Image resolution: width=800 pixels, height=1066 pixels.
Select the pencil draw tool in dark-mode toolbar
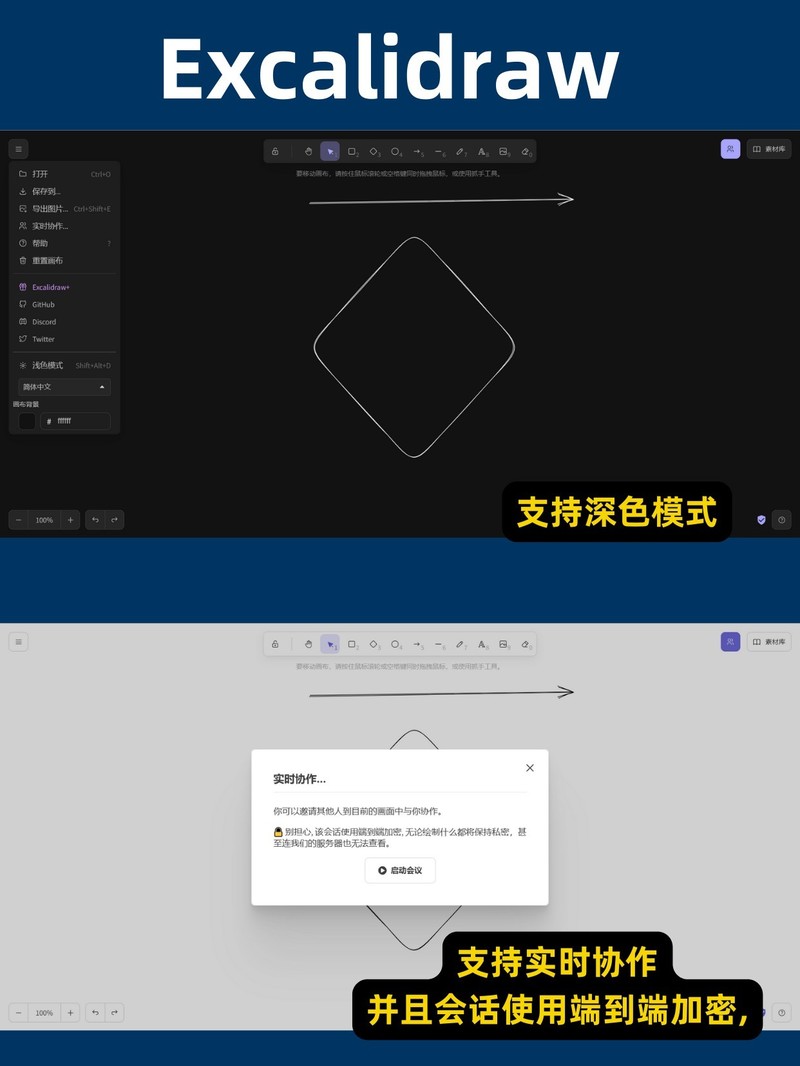pos(461,151)
